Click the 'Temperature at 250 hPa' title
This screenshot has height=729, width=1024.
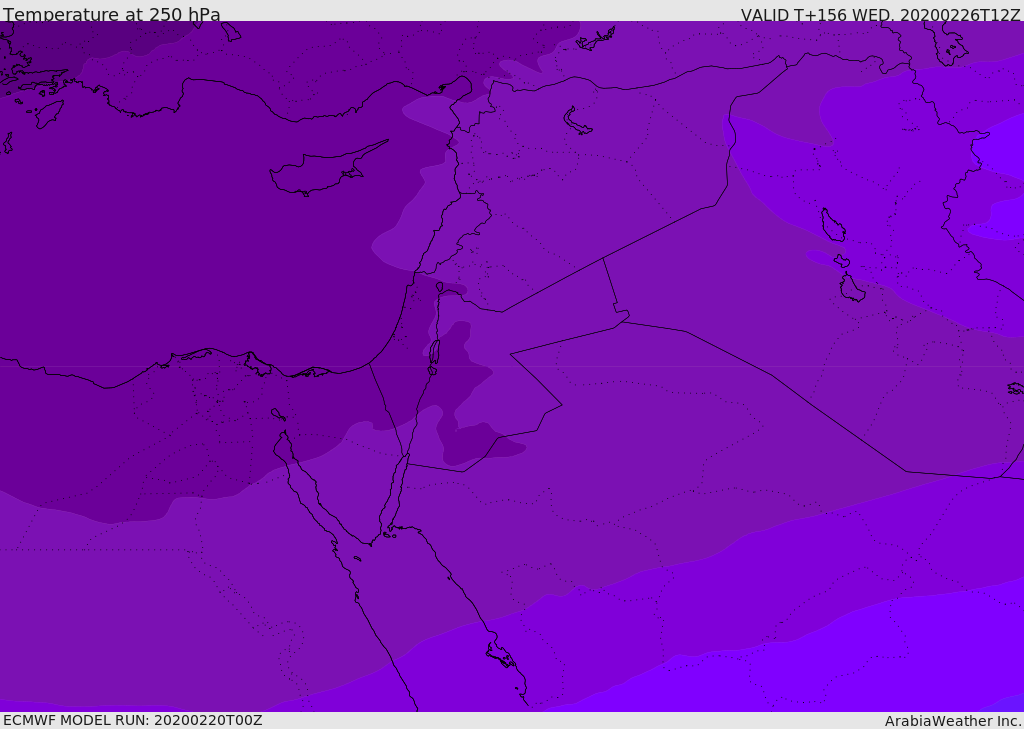tap(112, 14)
